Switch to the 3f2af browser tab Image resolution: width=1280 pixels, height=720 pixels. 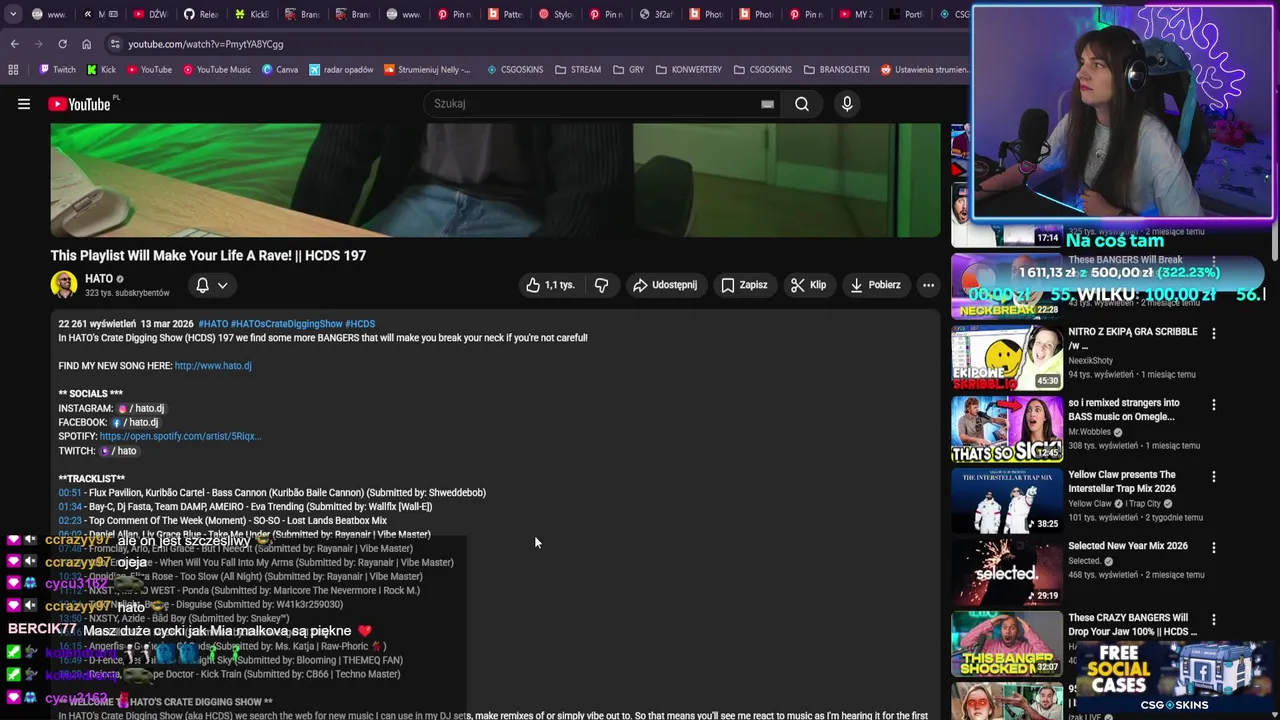click(657, 14)
